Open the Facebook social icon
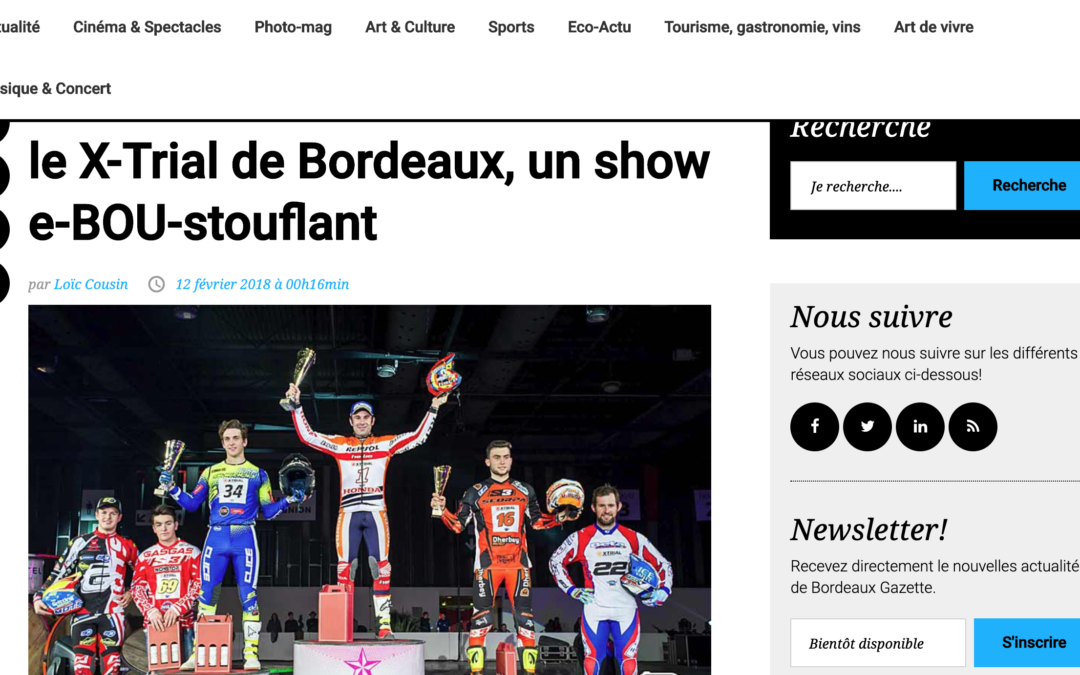 [x=814, y=427]
